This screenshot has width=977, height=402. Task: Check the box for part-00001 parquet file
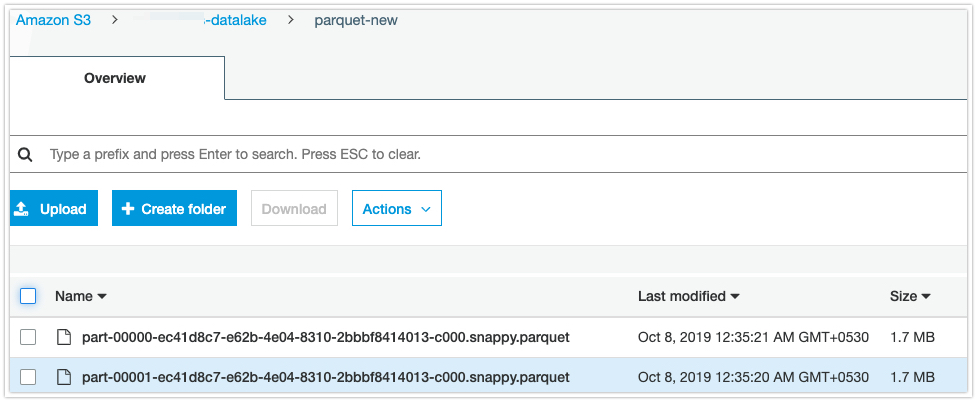click(x=28, y=377)
